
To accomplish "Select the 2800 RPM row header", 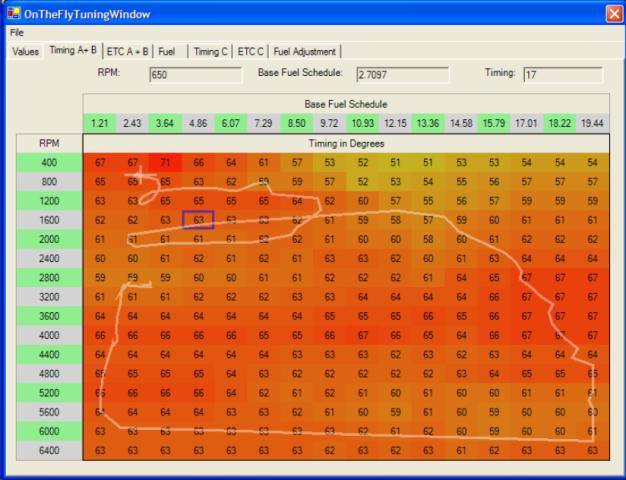I will click(x=50, y=277).
